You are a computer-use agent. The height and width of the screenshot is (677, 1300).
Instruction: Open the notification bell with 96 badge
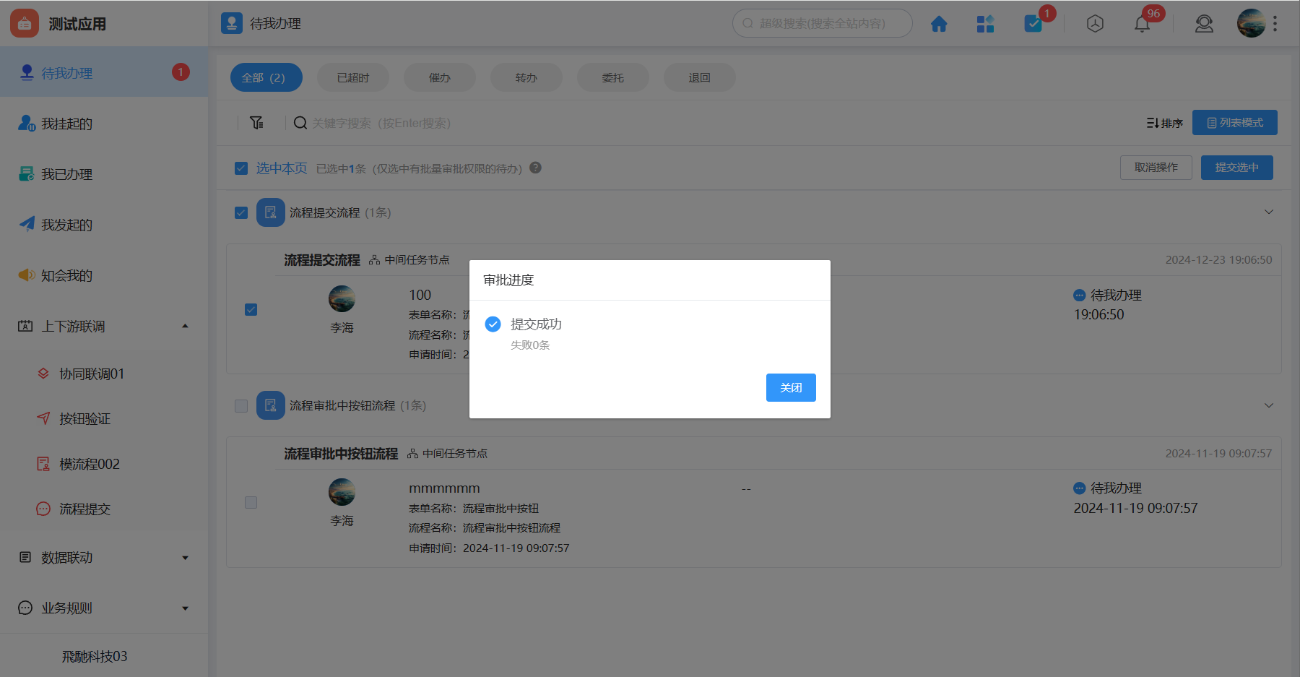pyautogui.click(x=1141, y=22)
